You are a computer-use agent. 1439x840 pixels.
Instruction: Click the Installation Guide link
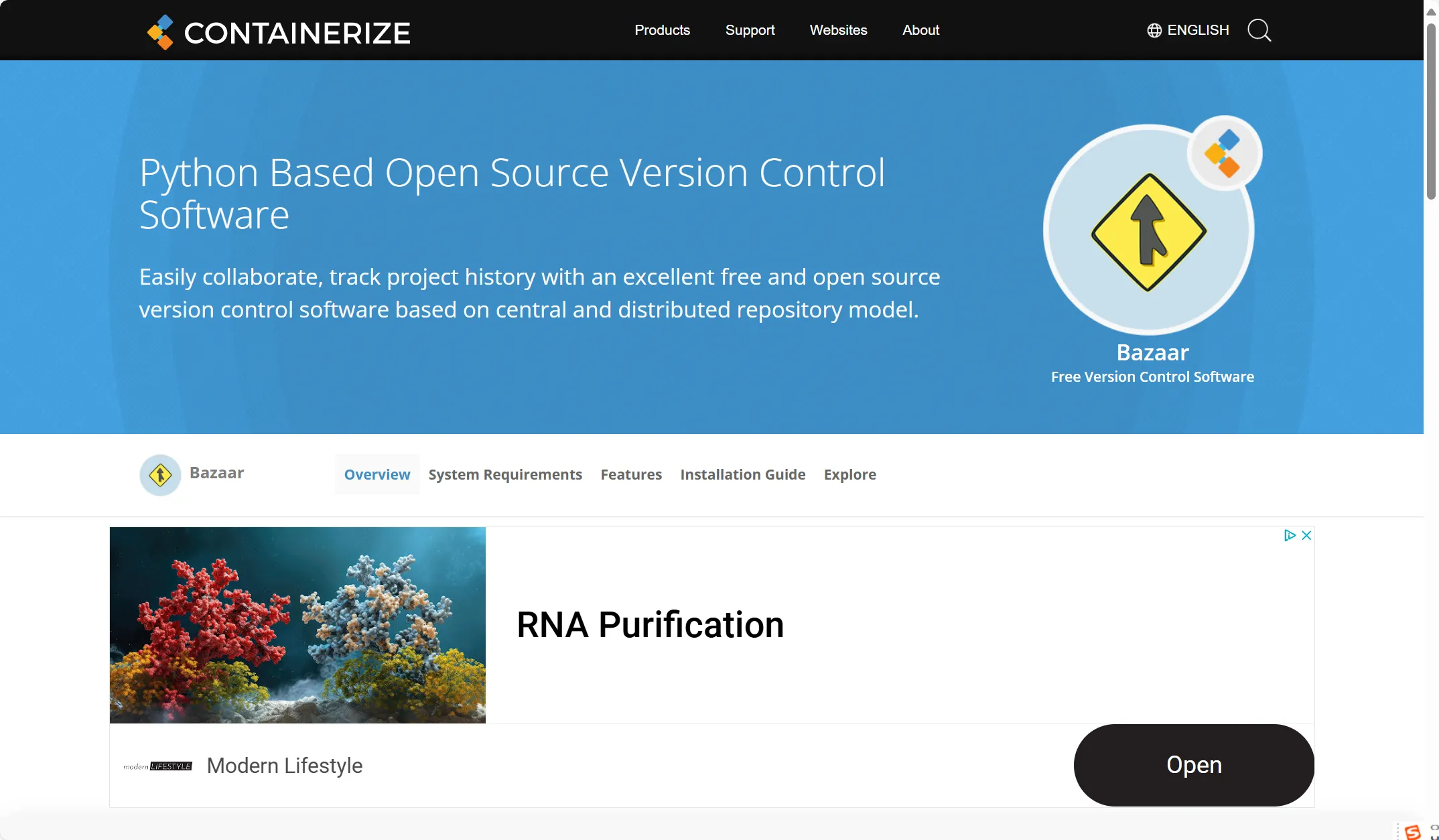pos(743,474)
